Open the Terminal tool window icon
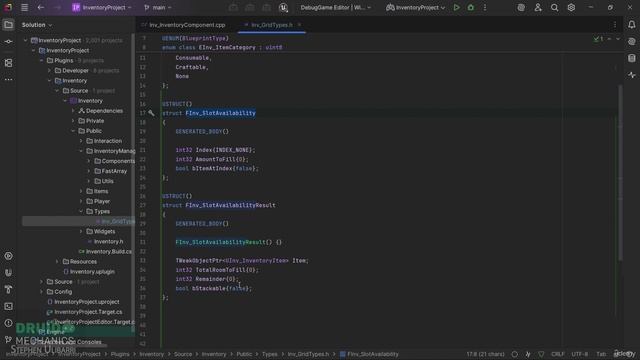 [8, 306]
